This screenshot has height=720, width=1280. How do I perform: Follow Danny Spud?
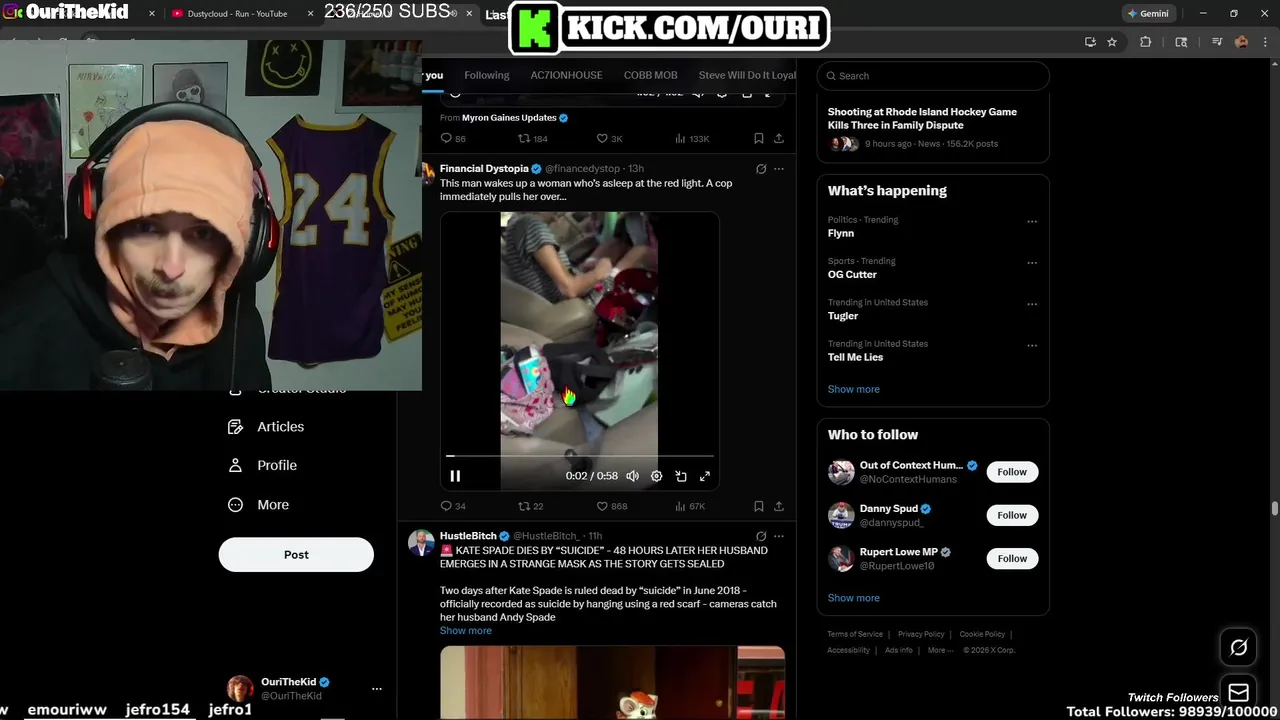[x=1012, y=515]
